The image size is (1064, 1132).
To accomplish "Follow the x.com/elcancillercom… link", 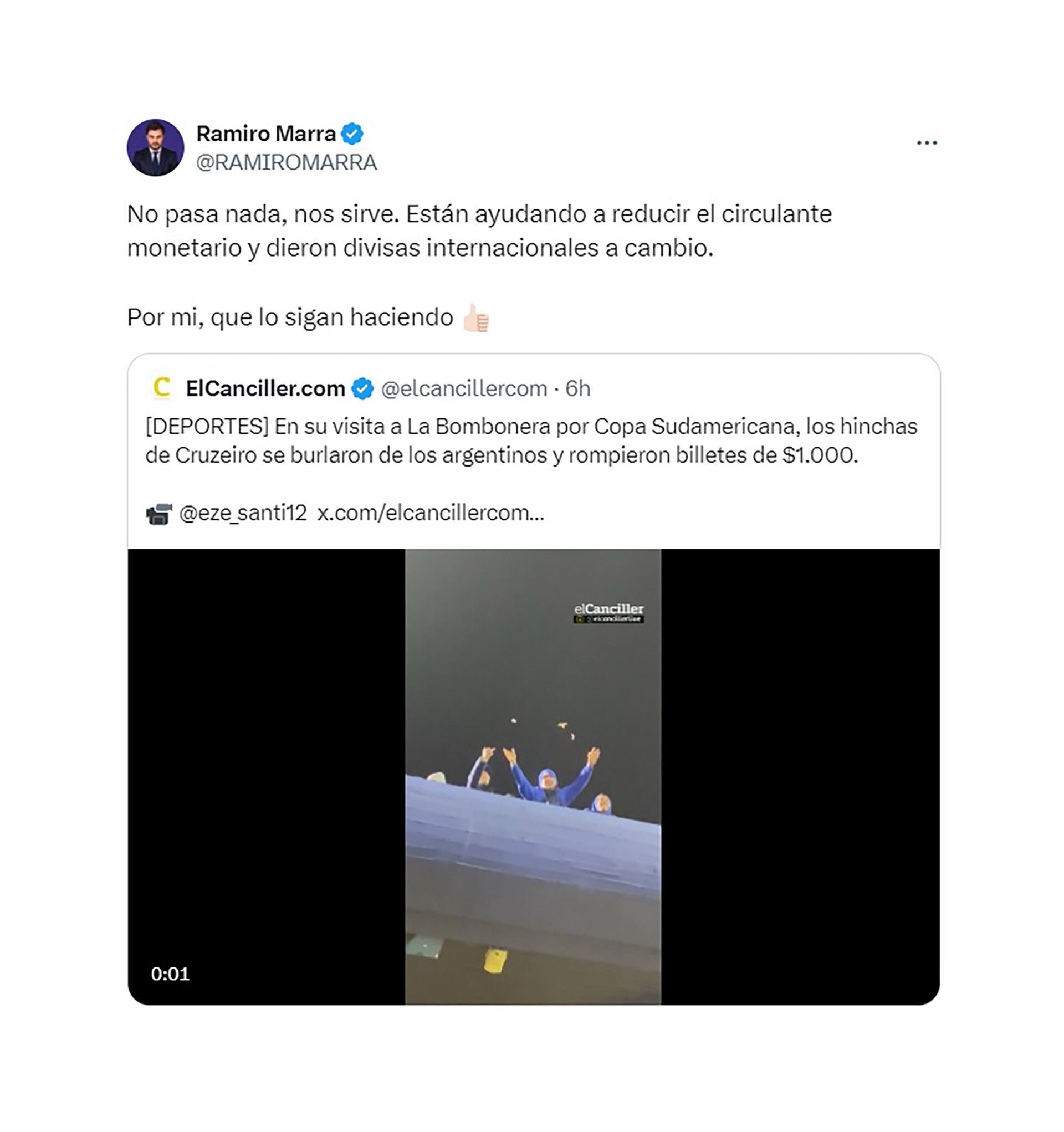I will pos(431,513).
